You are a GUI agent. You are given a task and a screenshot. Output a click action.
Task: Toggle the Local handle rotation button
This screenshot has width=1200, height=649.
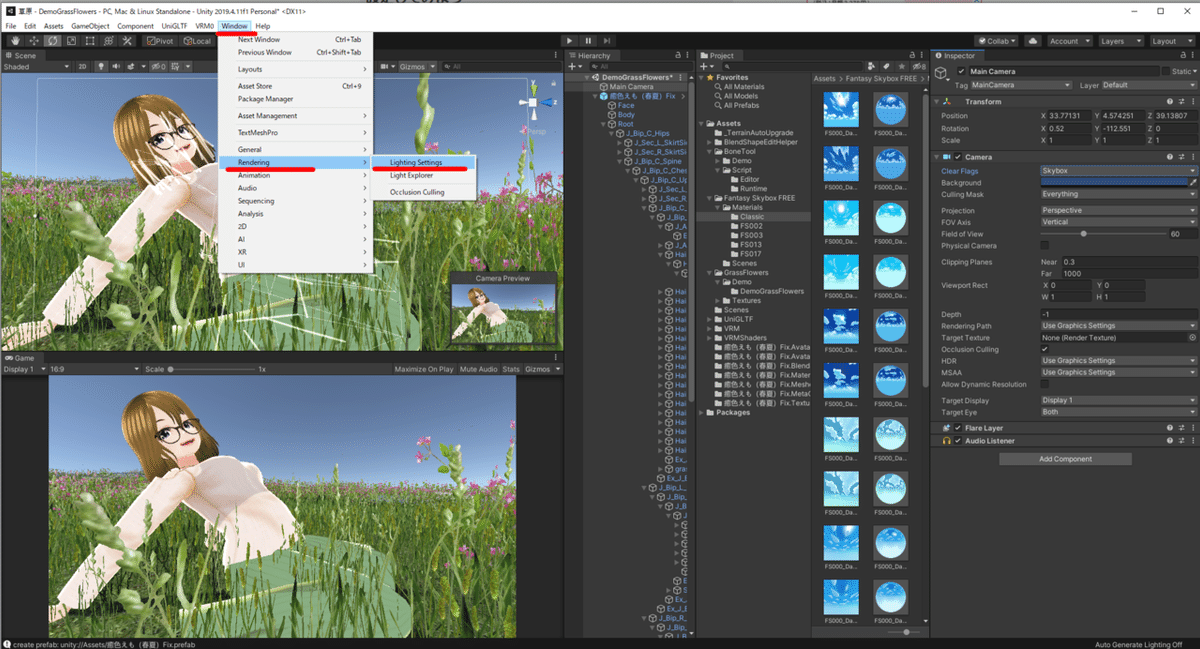tap(197, 41)
